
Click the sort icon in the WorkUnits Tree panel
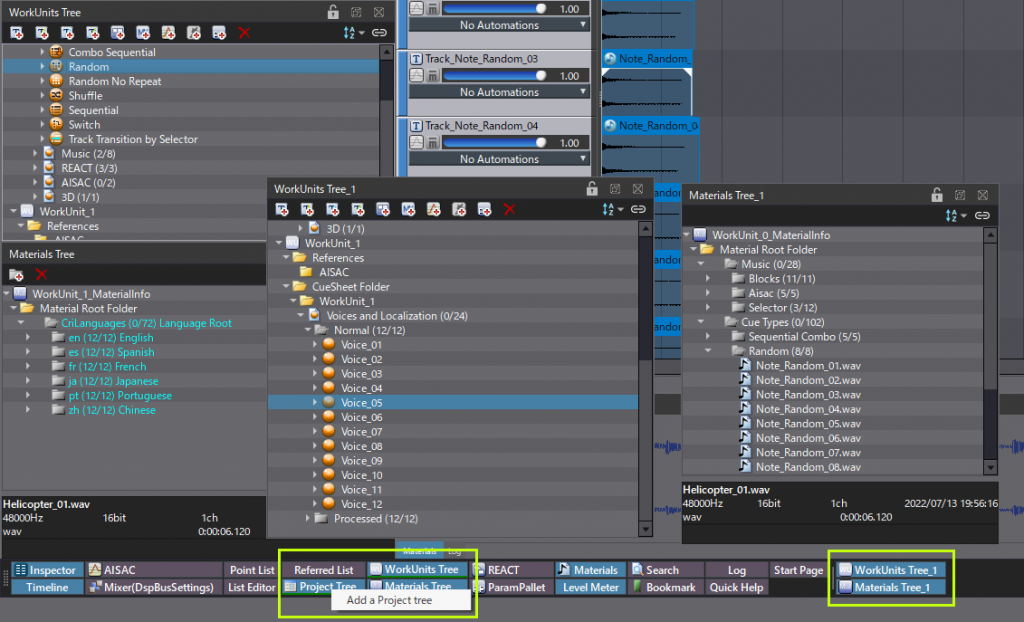click(x=349, y=32)
